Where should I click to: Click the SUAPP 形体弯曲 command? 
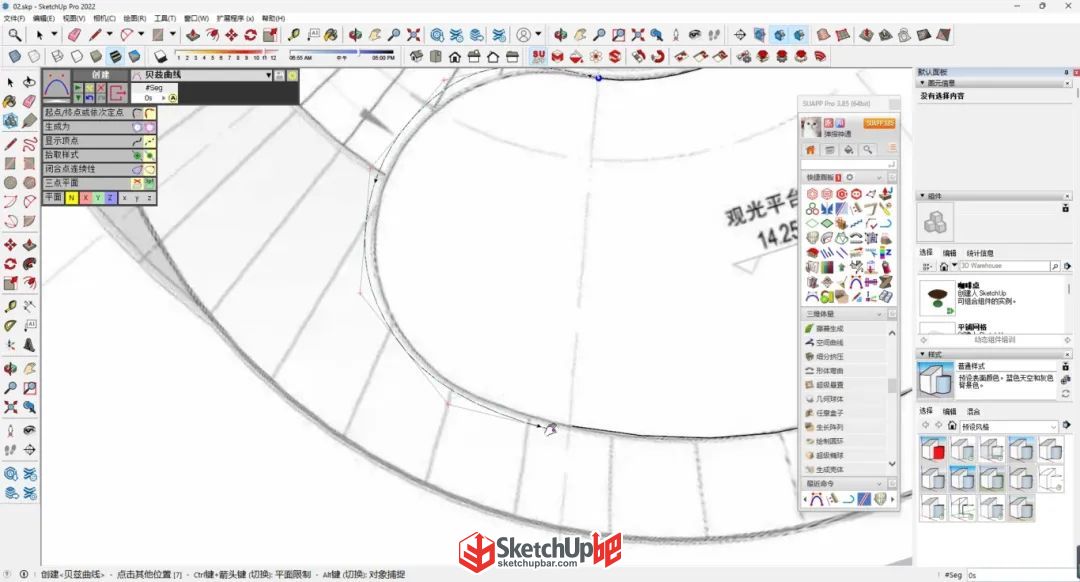829,371
